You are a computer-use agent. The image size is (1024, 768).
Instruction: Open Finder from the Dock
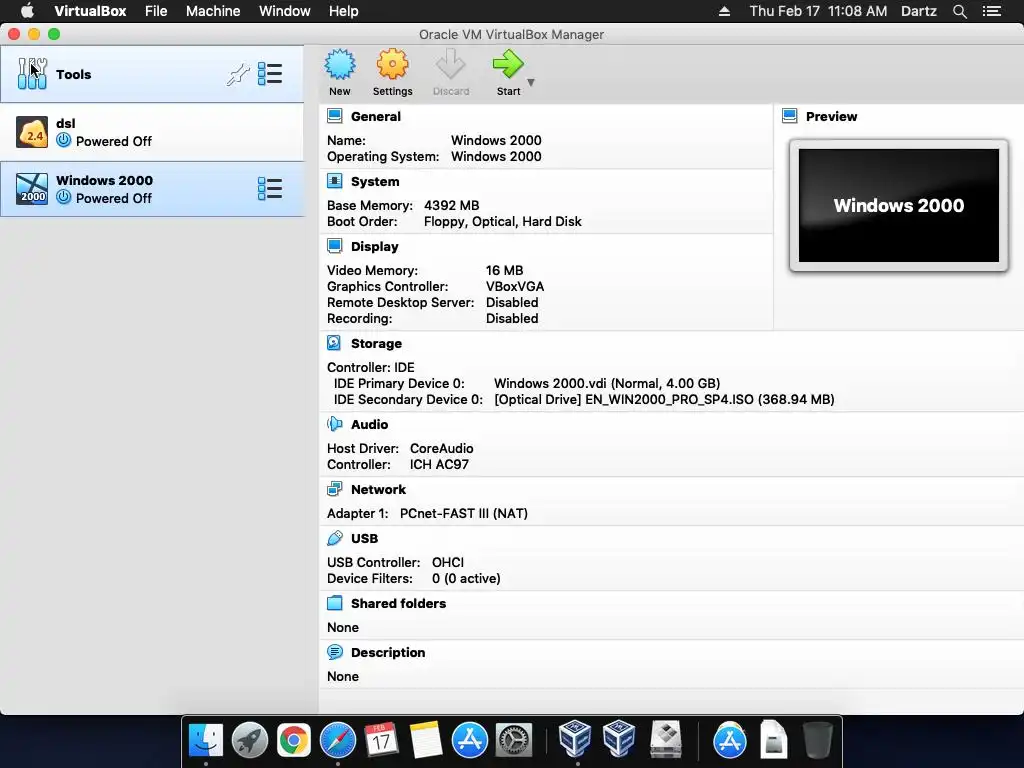(206, 741)
